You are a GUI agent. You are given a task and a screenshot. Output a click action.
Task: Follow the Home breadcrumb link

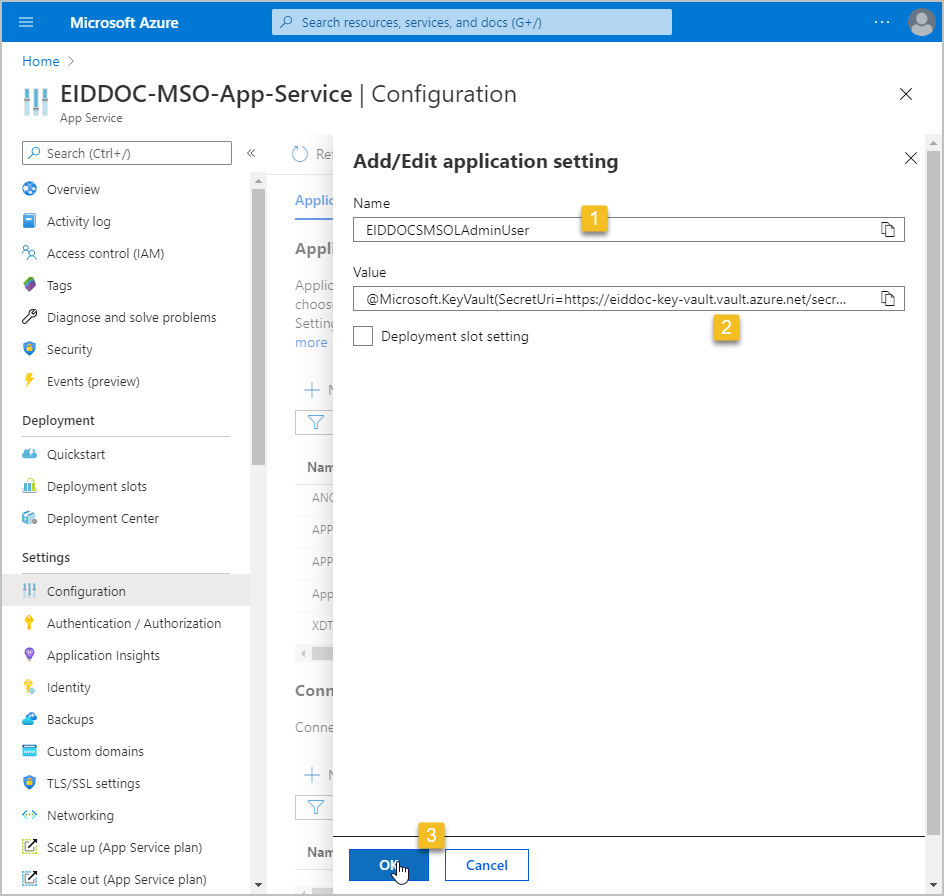[41, 61]
